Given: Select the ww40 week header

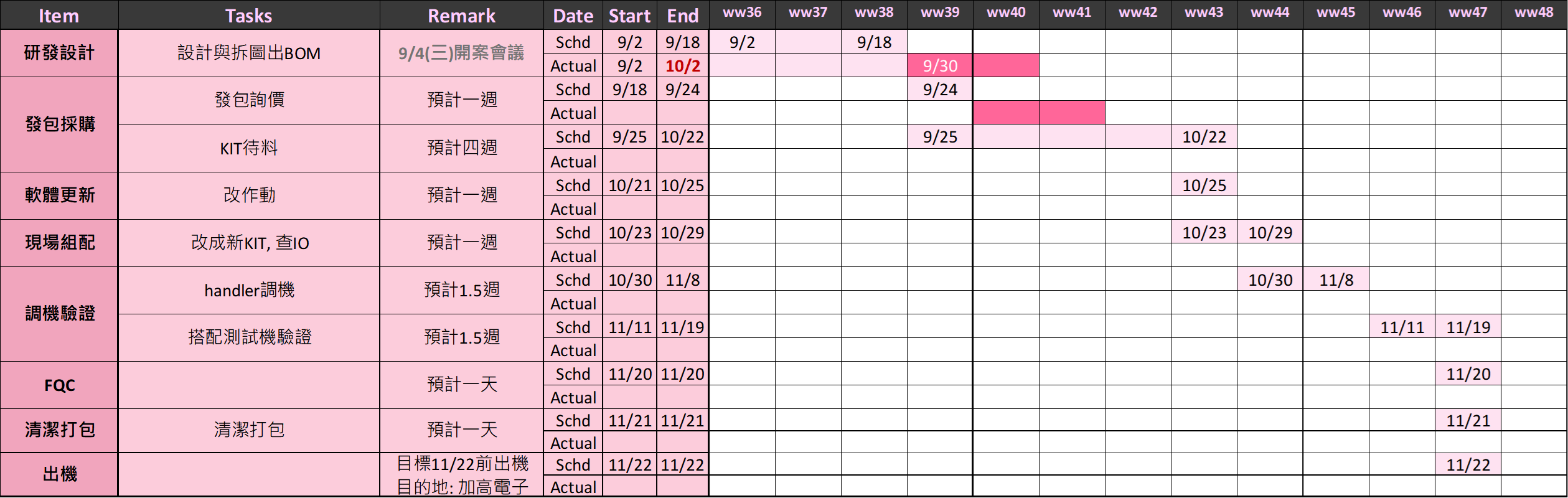Looking at the screenshot, I should tap(1006, 12).
